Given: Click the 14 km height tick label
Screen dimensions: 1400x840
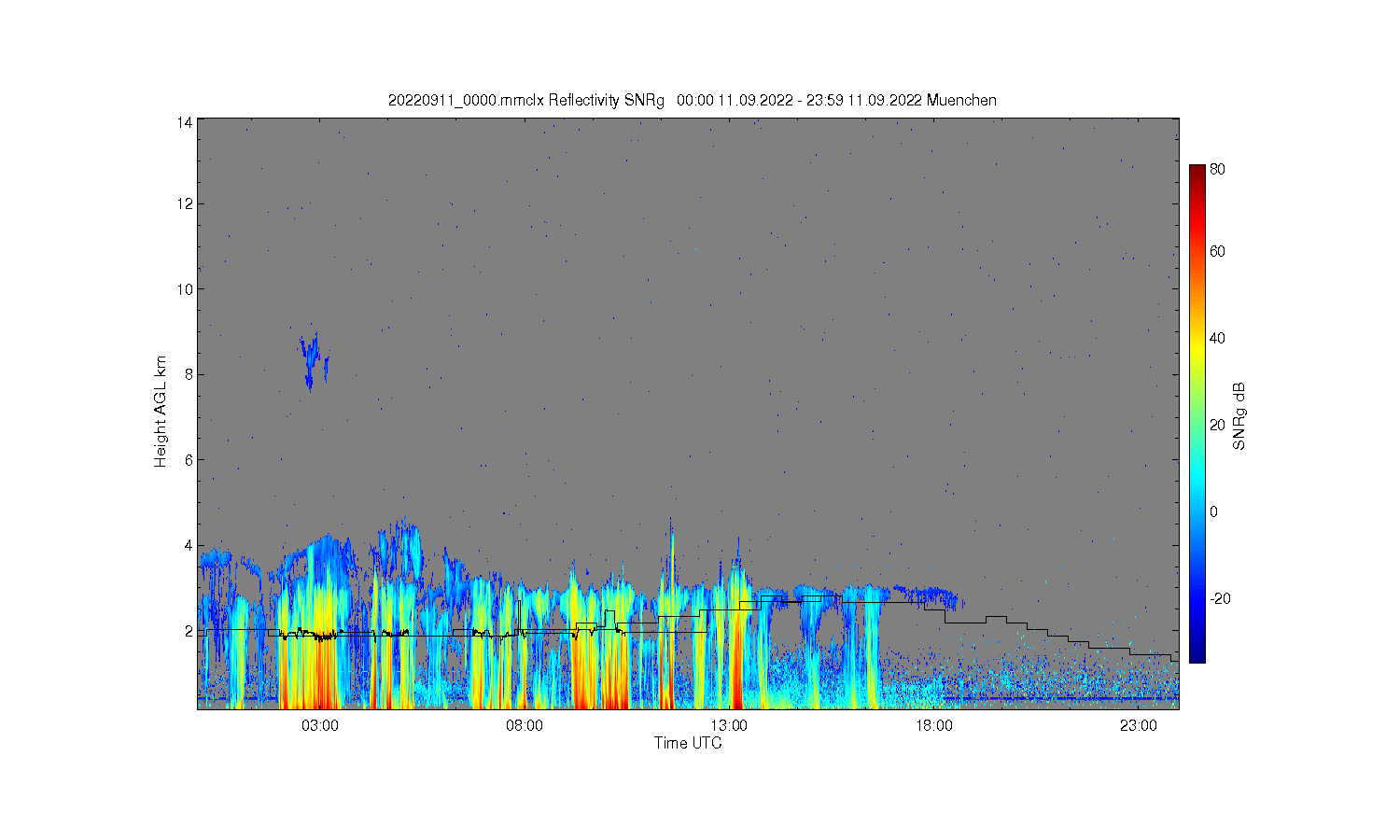Looking at the screenshot, I should point(185,122).
